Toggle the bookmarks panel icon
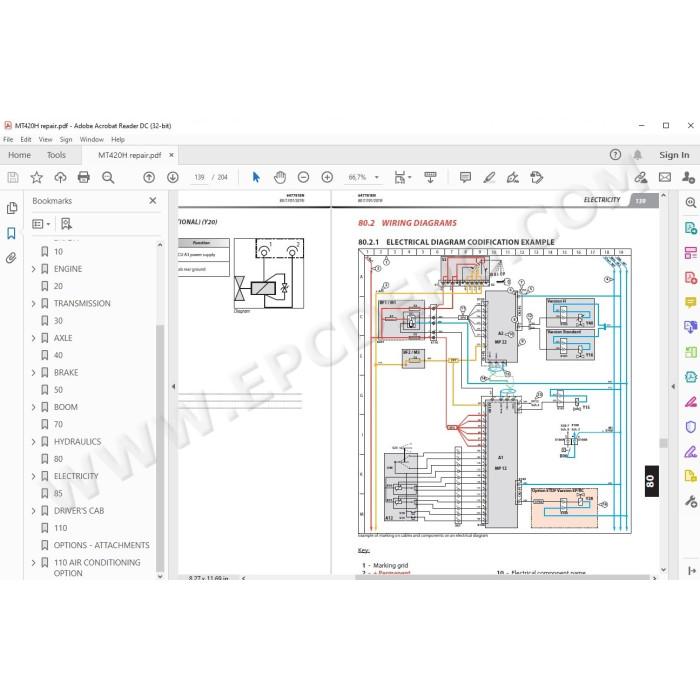 [12, 233]
